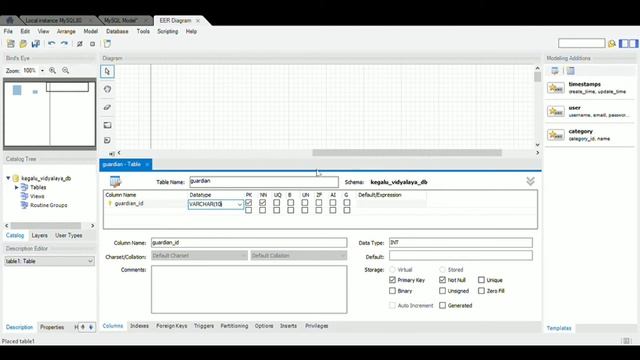Collapse table editor header with double chevron
Image resolution: width=640 pixels, height=360 pixels.
(x=530, y=181)
